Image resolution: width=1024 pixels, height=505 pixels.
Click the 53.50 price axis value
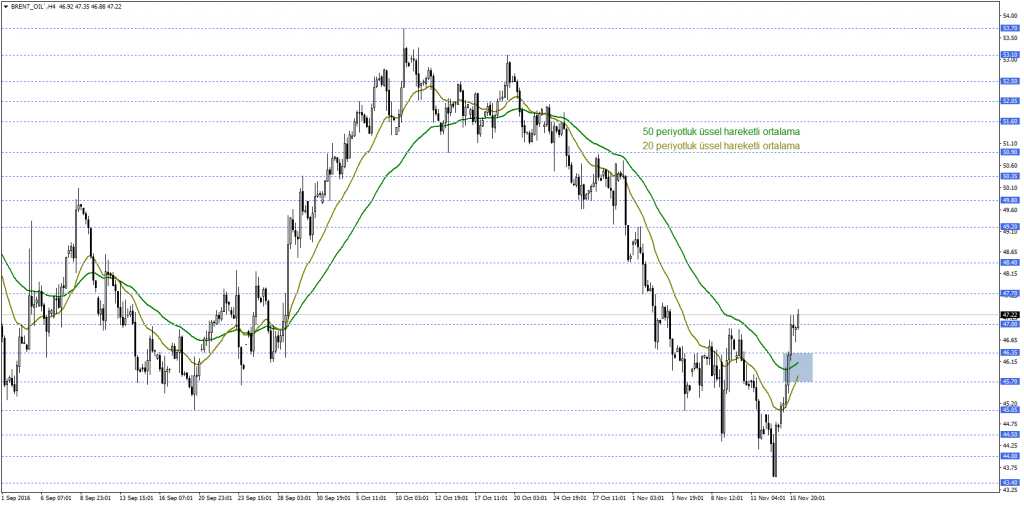pos(1010,37)
